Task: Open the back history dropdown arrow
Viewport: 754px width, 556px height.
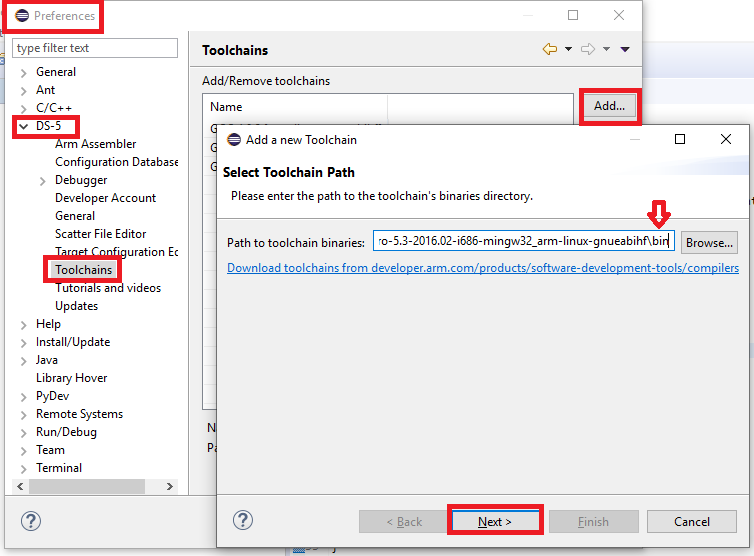Action: point(568,49)
